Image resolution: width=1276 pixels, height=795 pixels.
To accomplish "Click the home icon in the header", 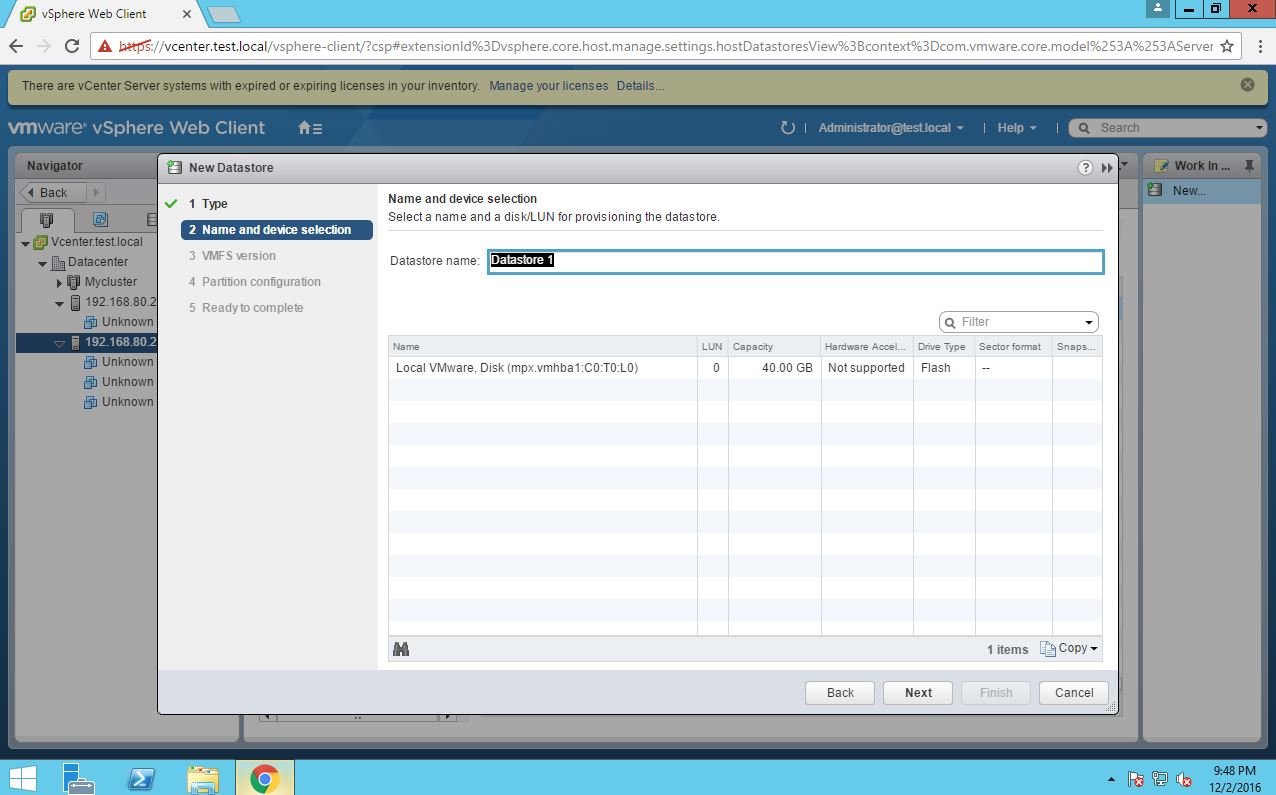I will pos(302,128).
